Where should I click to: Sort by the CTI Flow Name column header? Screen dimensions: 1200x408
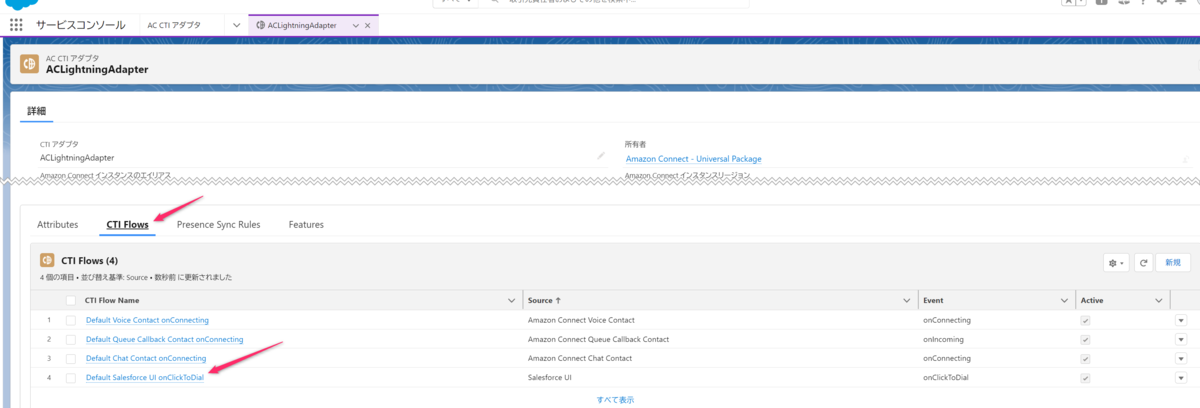[112, 300]
